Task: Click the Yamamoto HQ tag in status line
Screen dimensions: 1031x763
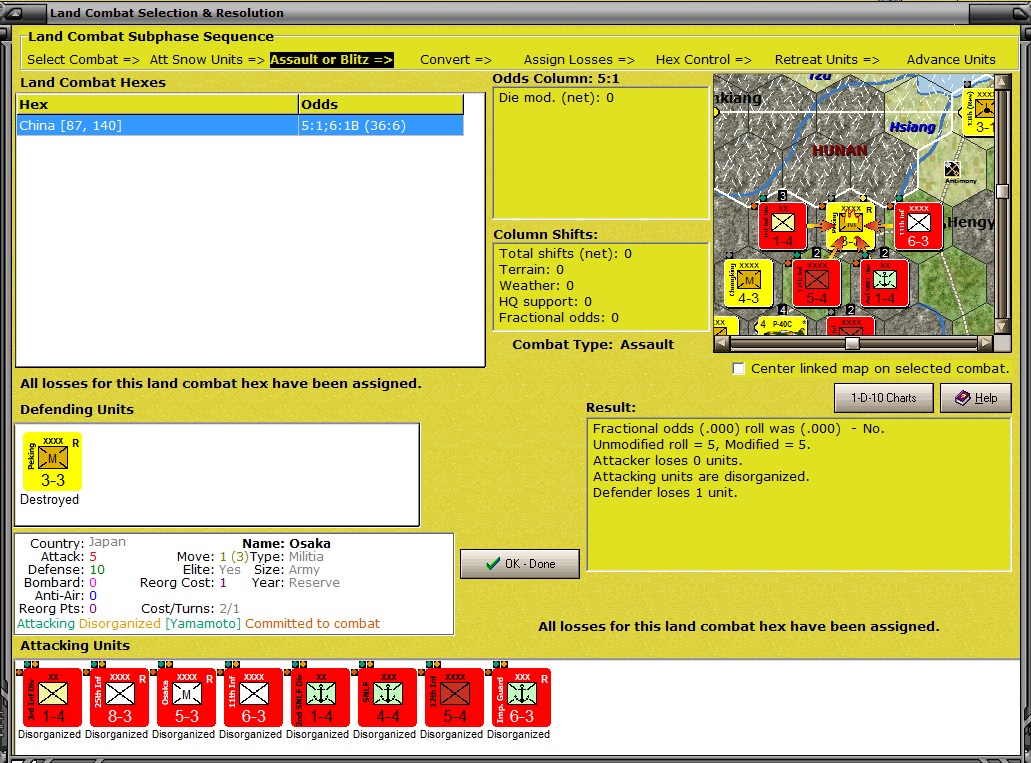Action: click(203, 624)
